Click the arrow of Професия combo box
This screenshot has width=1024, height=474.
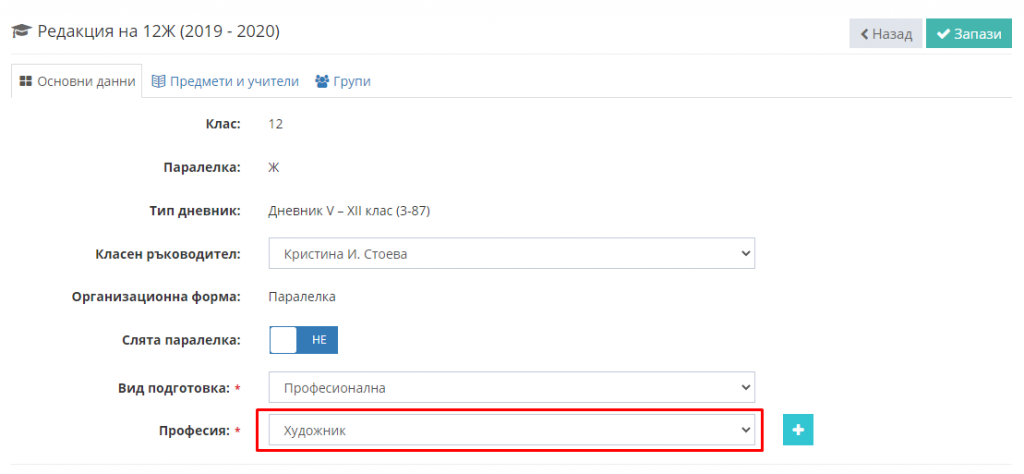pyautogui.click(x=746, y=430)
